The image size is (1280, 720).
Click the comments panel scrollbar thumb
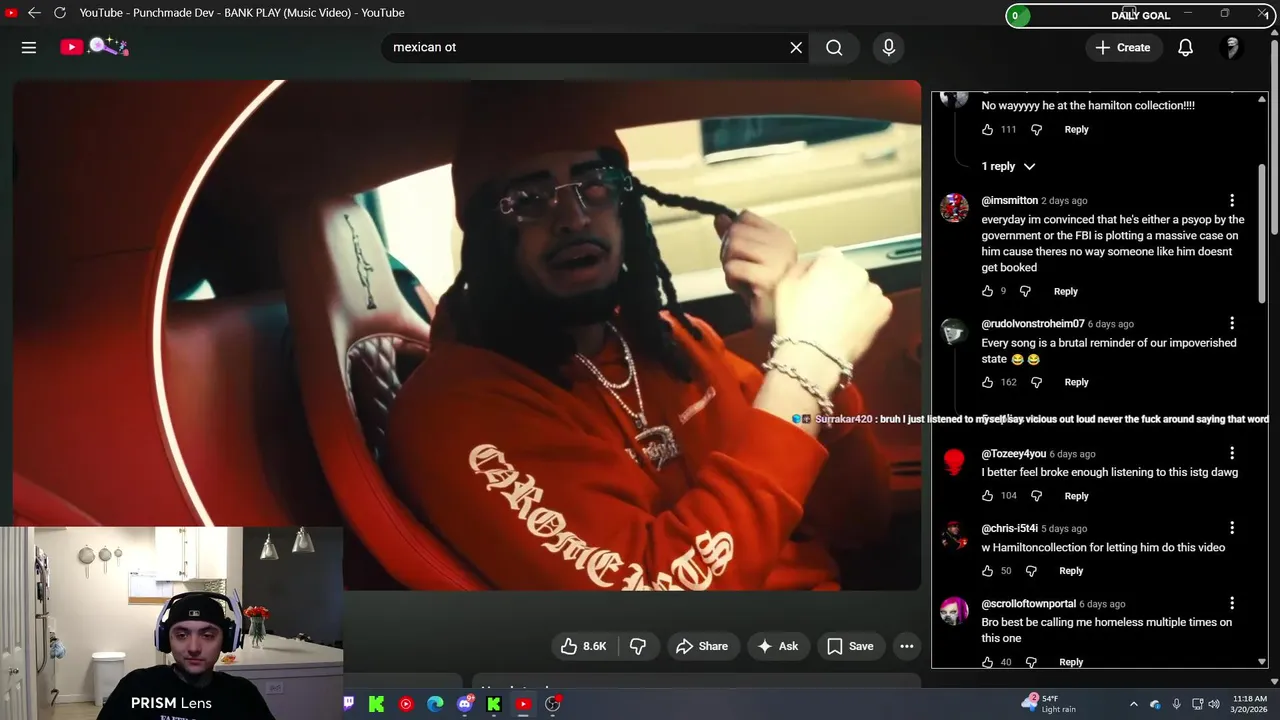pyautogui.click(x=1262, y=233)
